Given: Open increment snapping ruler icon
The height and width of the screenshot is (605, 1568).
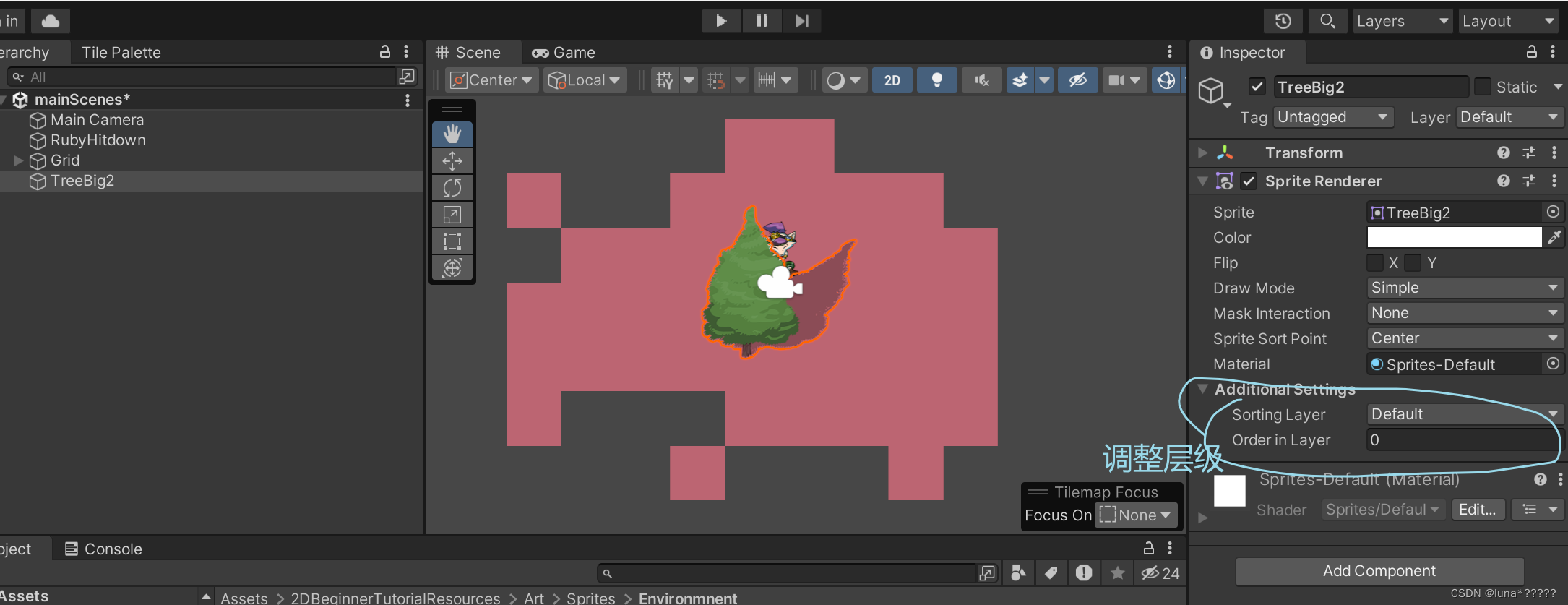Looking at the screenshot, I should point(767,80).
